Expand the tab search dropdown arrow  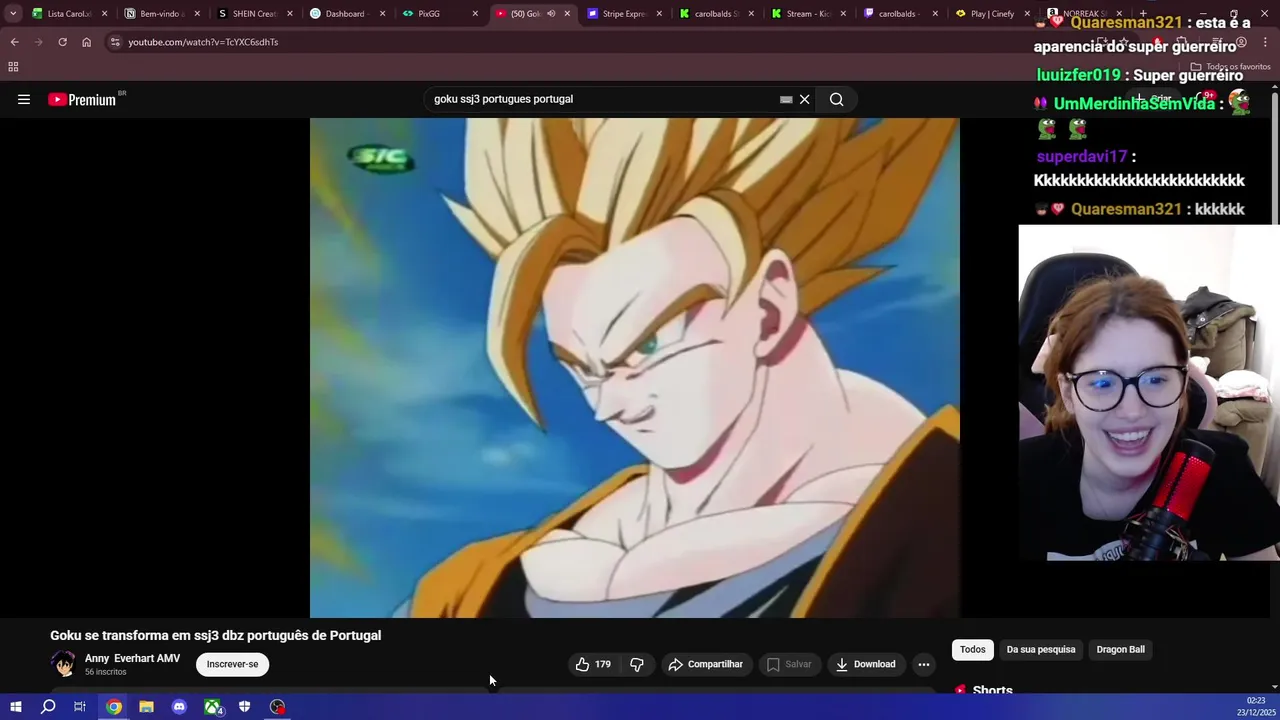(x=13, y=14)
